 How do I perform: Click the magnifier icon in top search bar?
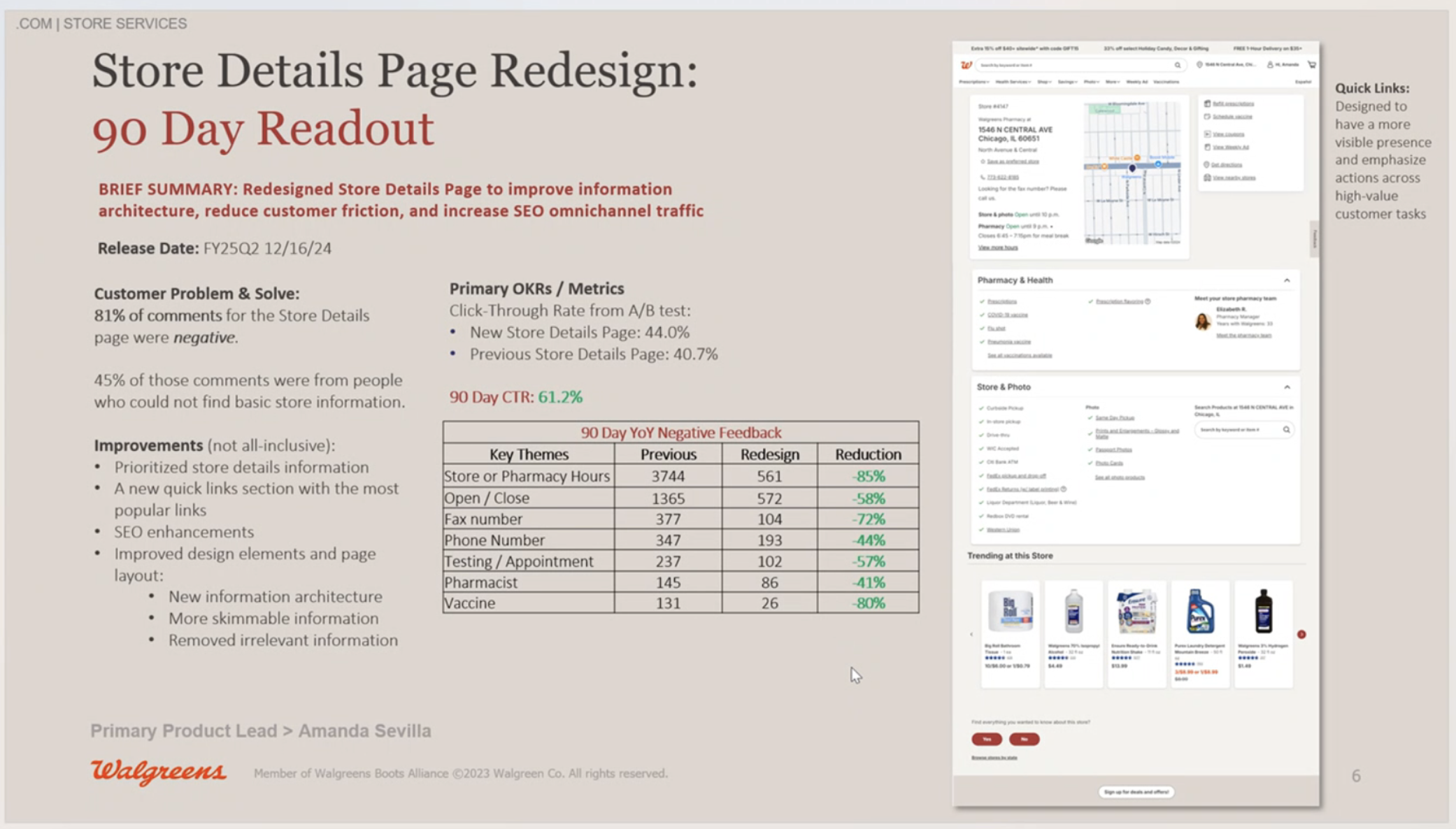pyautogui.click(x=1178, y=65)
